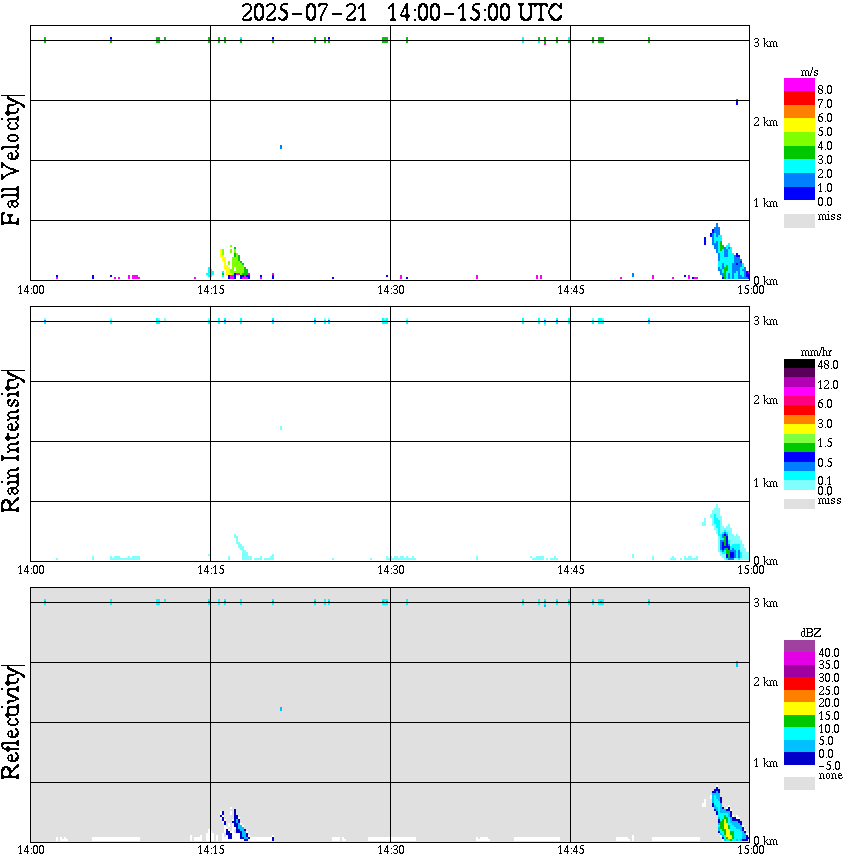The height and width of the screenshot is (868, 850).
Task: Click the blue echo after 14:15 in Reflectivity
Action: coord(236,825)
